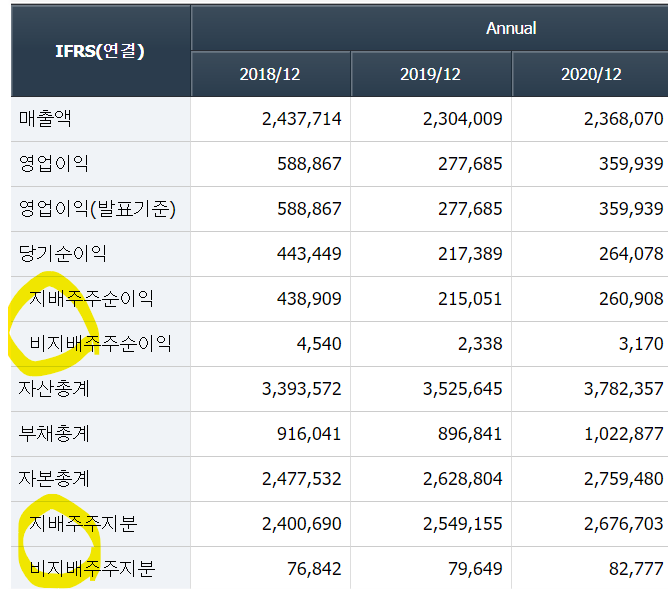Click the 4,540 value
This screenshot has width=668, height=589.
pos(319,344)
